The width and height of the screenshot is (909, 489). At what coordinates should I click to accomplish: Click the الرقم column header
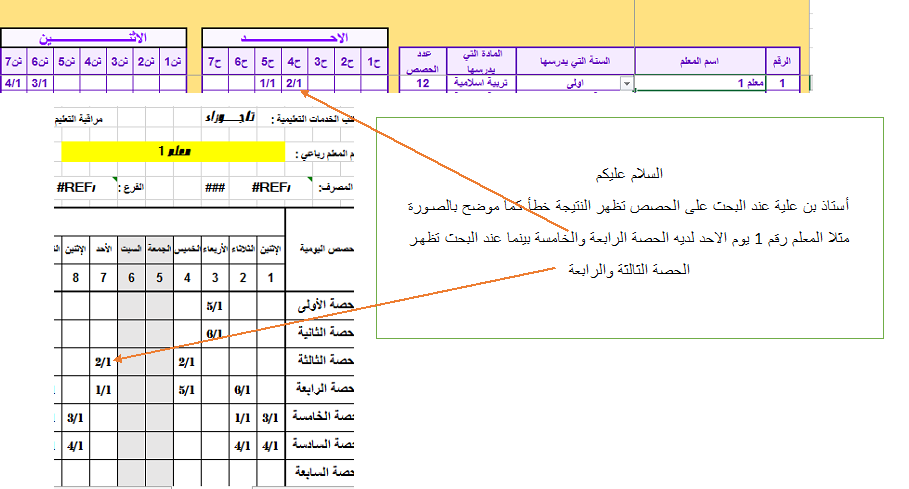click(x=782, y=61)
